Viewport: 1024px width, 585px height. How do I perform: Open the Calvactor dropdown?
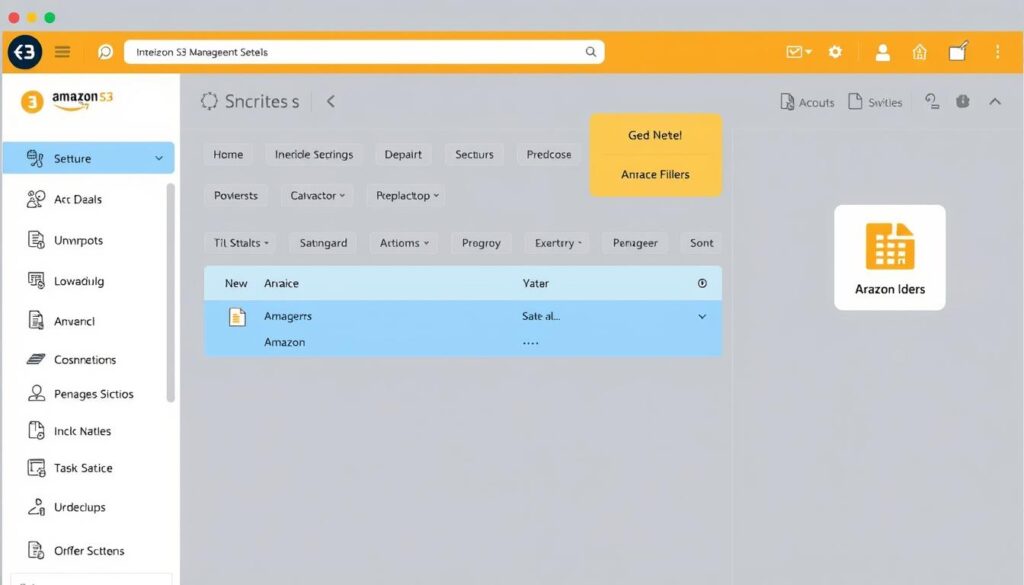317,195
